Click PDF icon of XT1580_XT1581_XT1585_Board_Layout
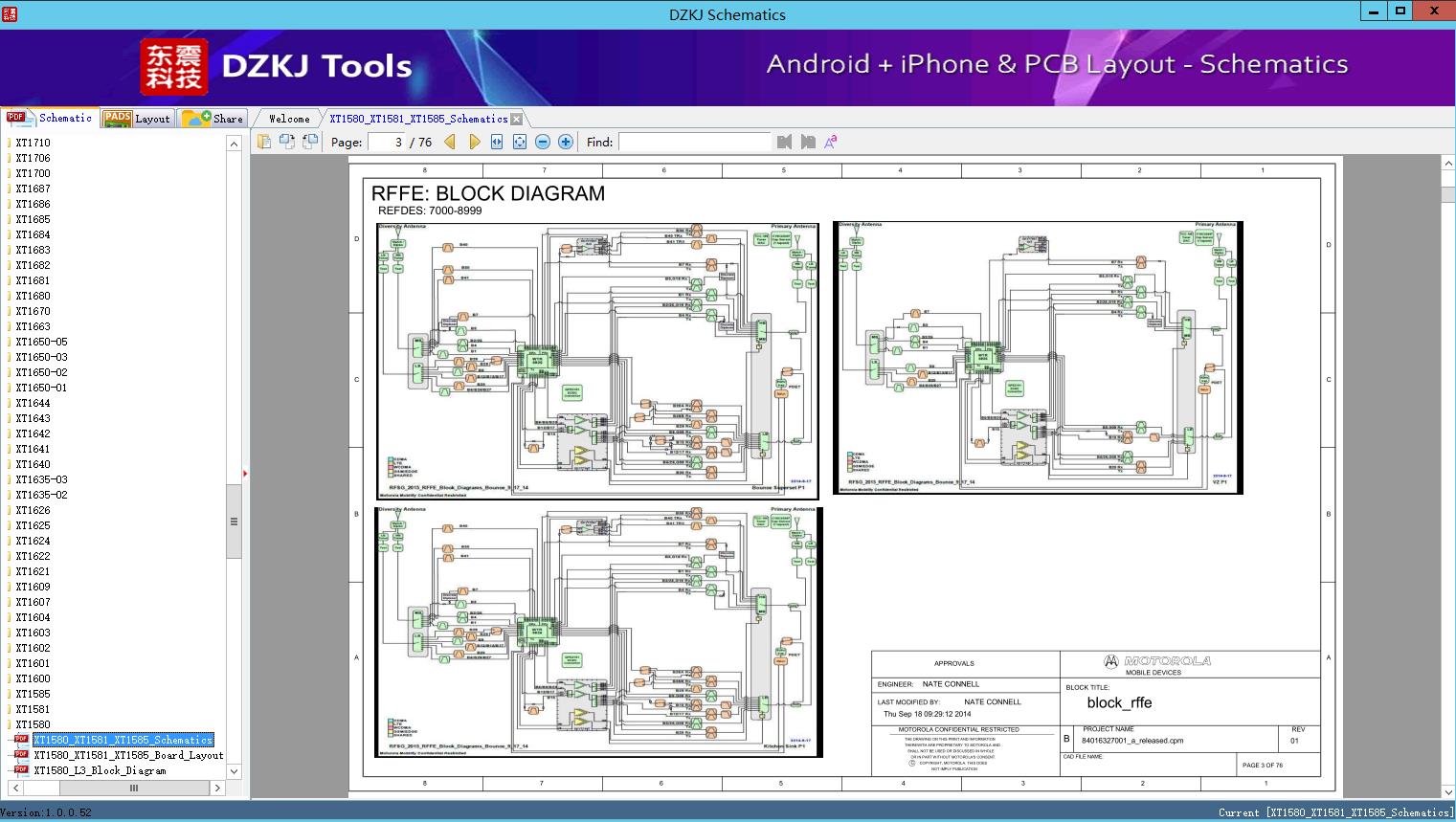The height and width of the screenshot is (822, 1456). [x=21, y=754]
